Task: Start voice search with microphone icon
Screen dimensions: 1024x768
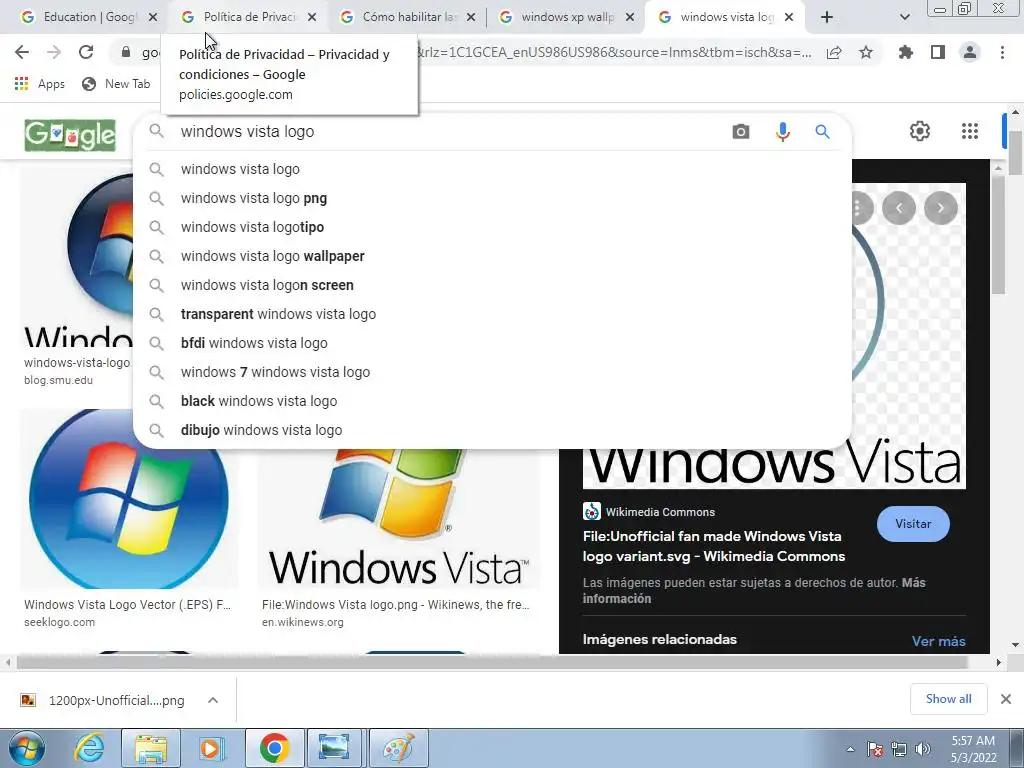Action: (x=782, y=132)
